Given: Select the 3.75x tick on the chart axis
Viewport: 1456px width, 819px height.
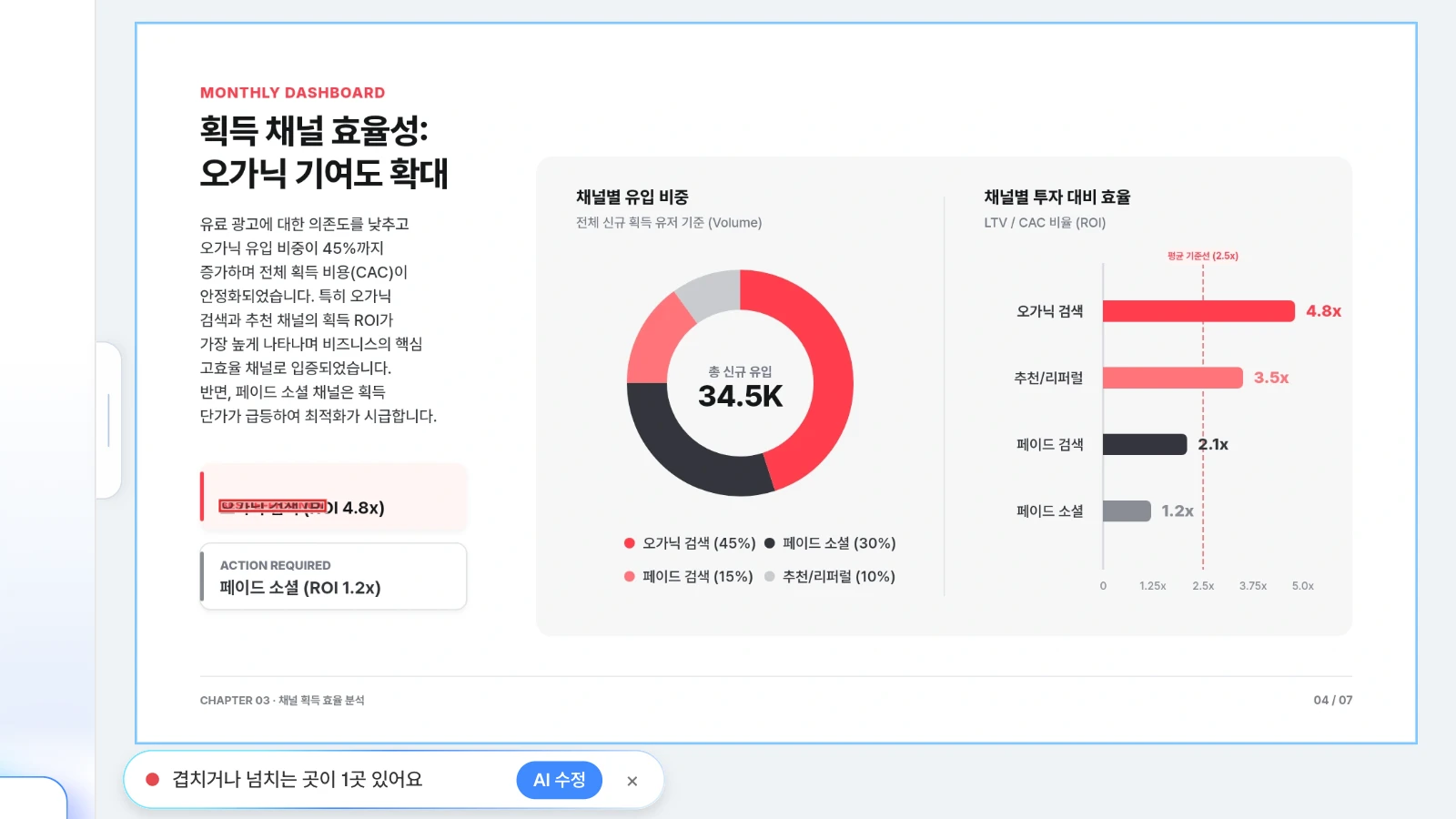Looking at the screenshot, I should click(x=1253, y=586).
